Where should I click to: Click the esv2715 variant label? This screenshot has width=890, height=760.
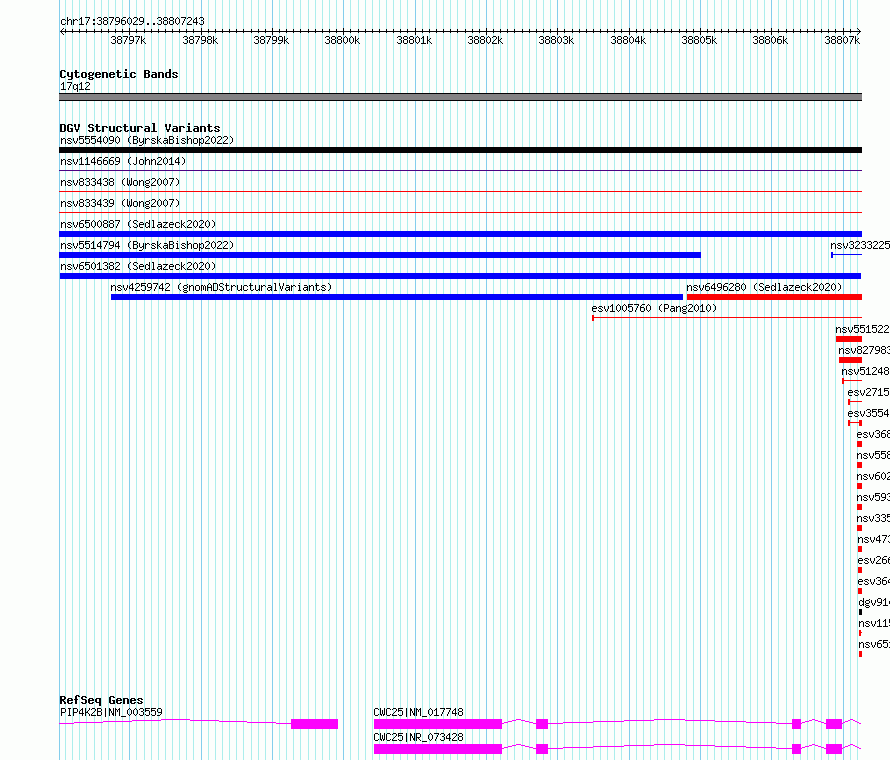coord(868,392)
